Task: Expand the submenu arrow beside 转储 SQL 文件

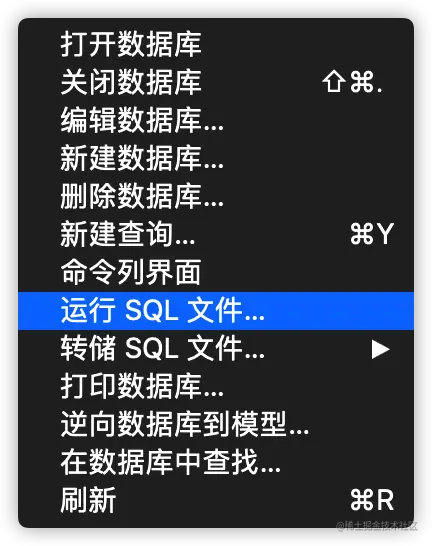Action: click(380, 349)
